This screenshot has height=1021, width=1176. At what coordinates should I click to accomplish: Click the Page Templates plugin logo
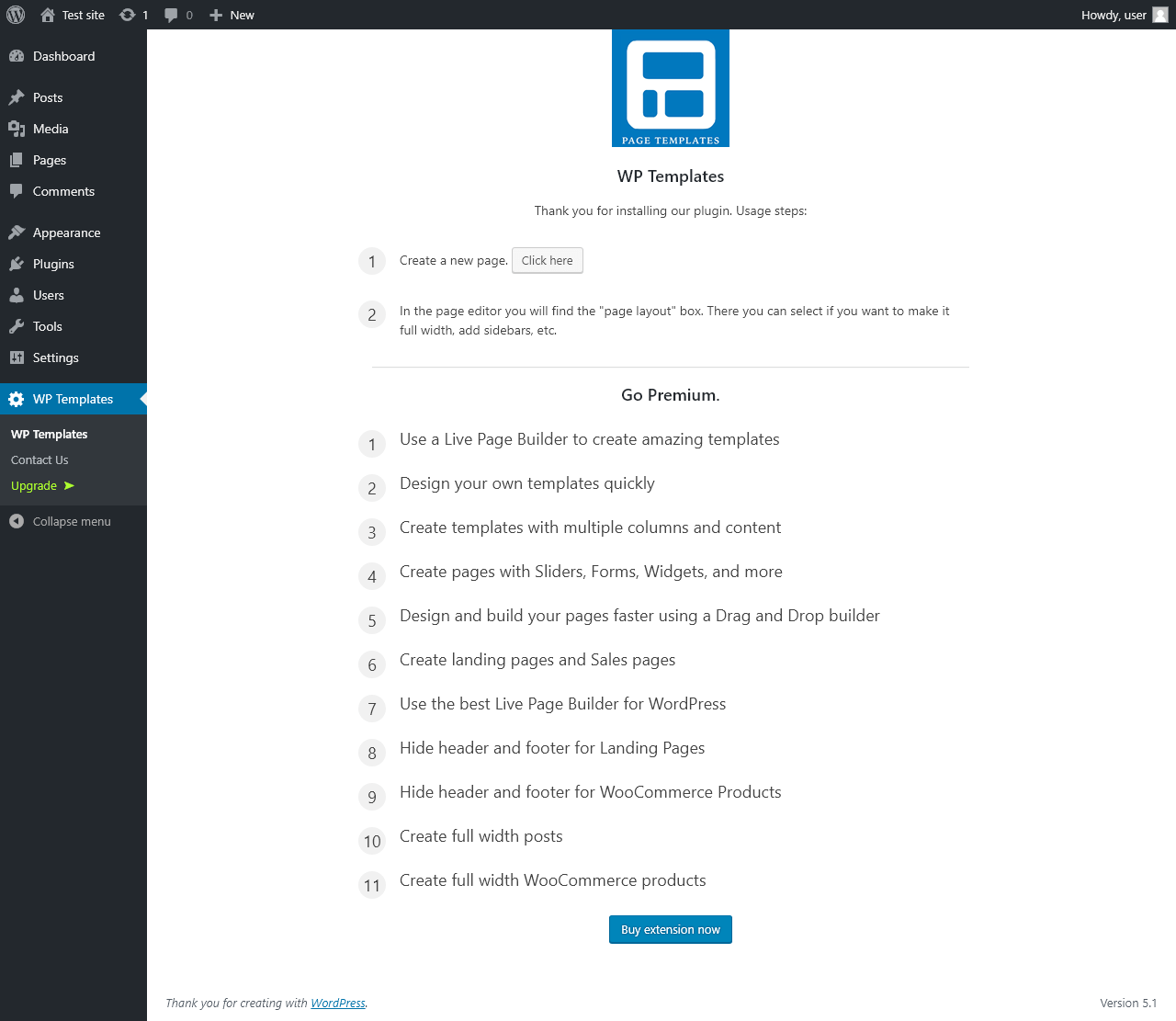(671, 88)
